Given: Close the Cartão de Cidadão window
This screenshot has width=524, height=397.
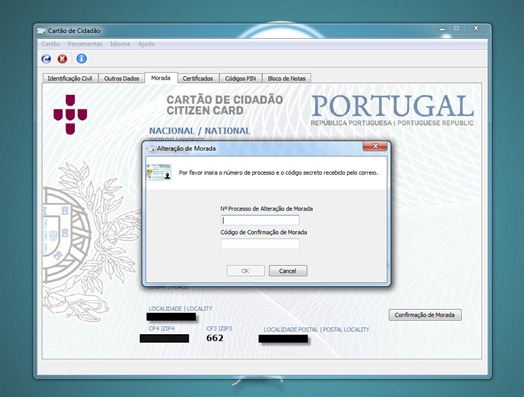Looking at the screenshot, I should coord(476,29).
